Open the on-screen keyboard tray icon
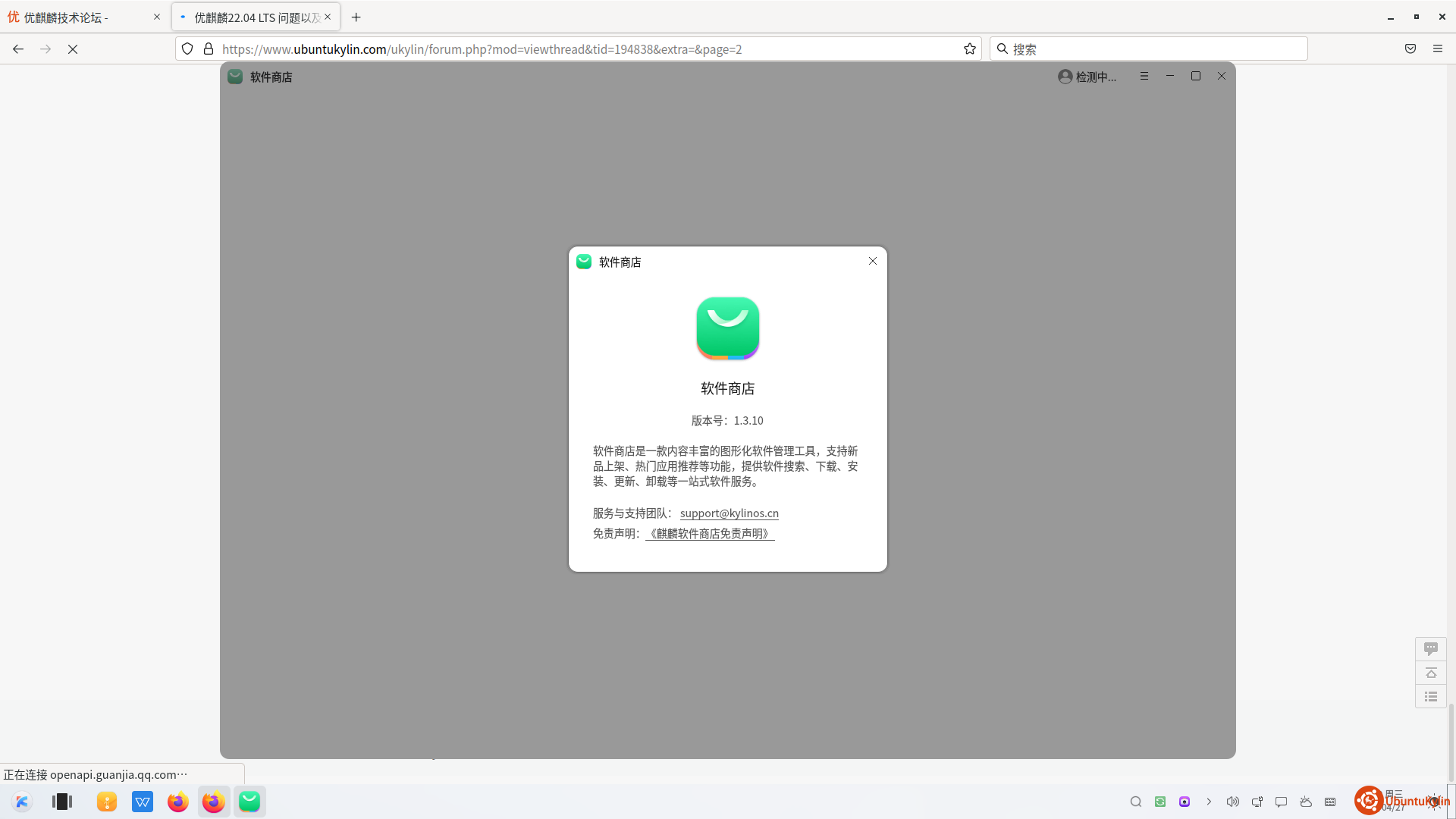1456x819 pixels. [x=1330, y=802]
